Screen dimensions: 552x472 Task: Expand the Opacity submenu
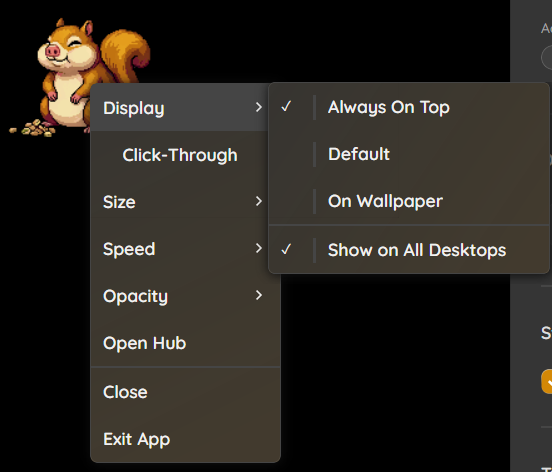coord(186,296)
